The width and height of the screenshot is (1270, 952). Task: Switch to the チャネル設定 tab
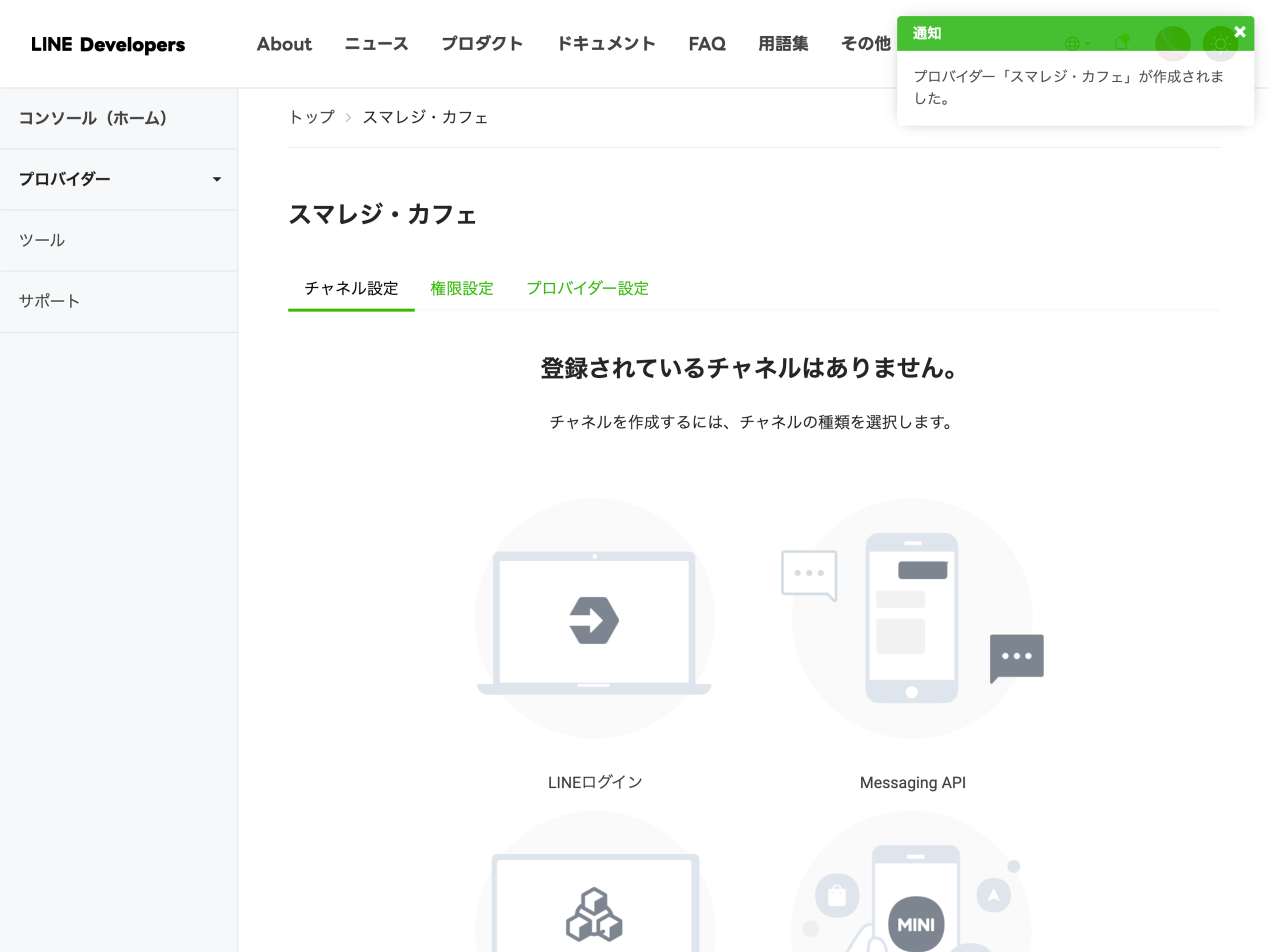pos(351,288)
